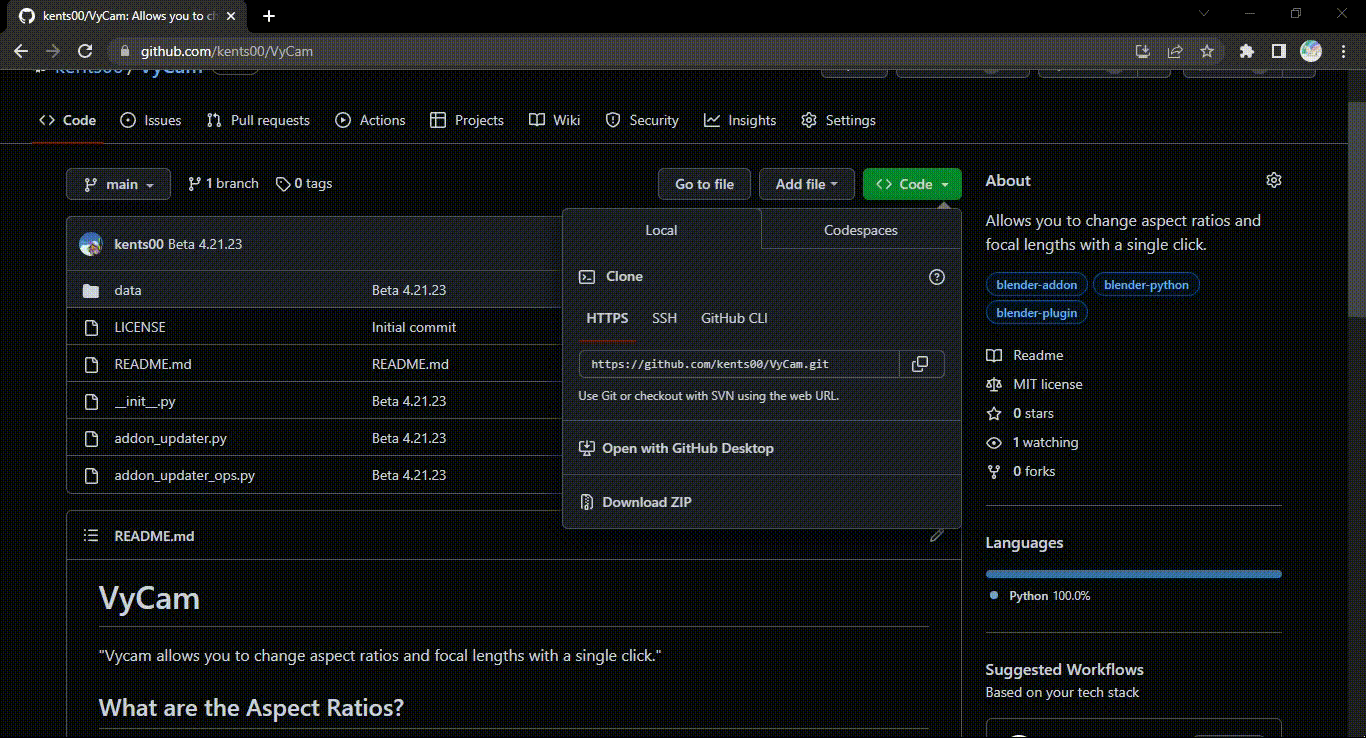Open the LICENSE file

[140, 327]
